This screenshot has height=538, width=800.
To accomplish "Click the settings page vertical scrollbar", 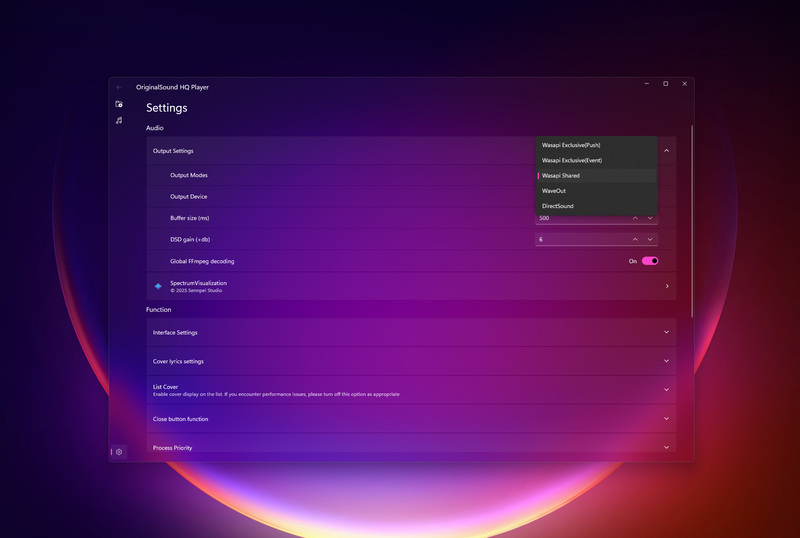I will tap(692, 221).
